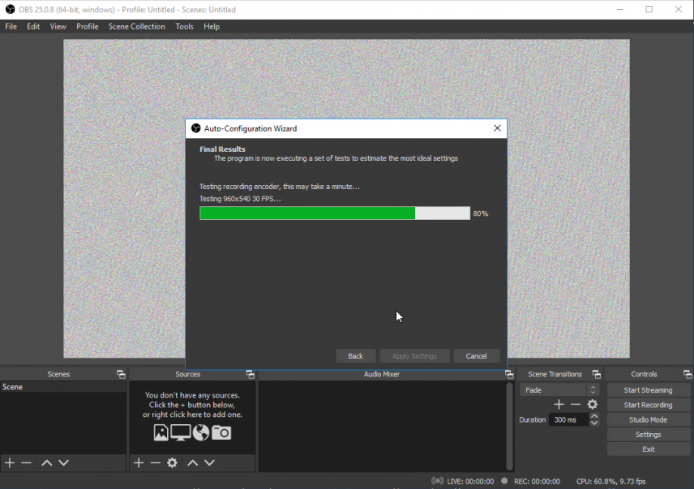
Task: Add a scene transition plus icon
Action: click(x=559, y=404)
